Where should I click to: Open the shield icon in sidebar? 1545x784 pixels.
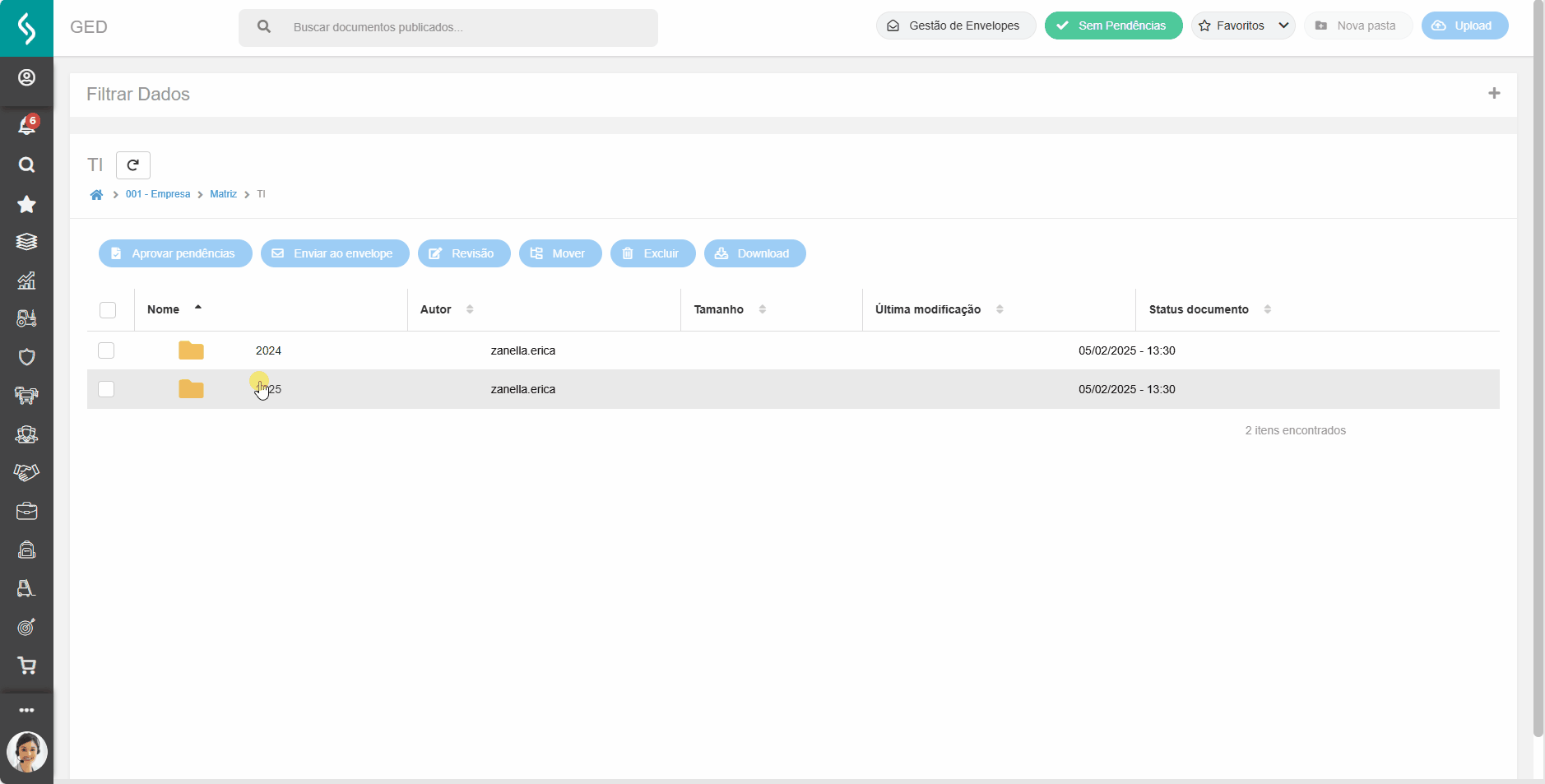26,357
